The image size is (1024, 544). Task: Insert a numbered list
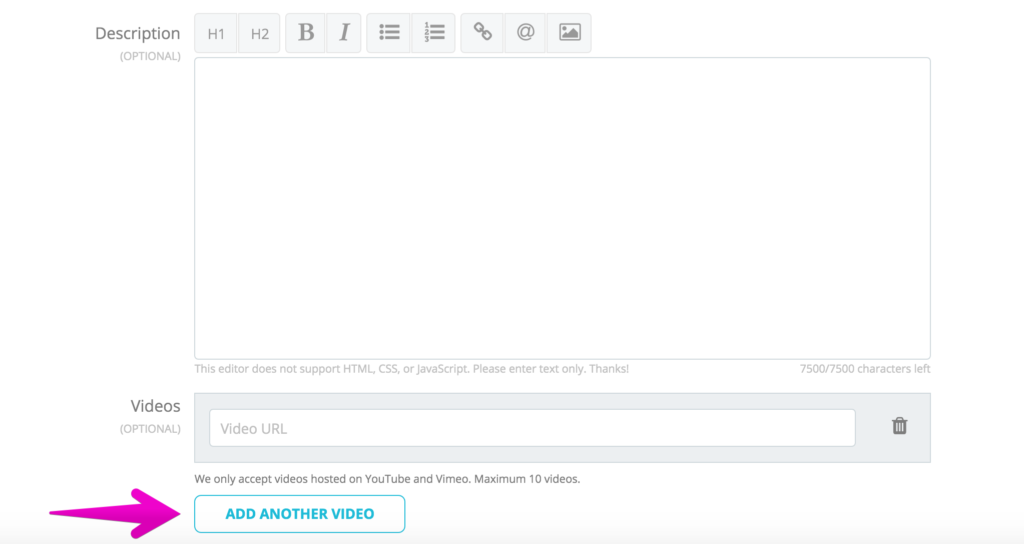434,33
